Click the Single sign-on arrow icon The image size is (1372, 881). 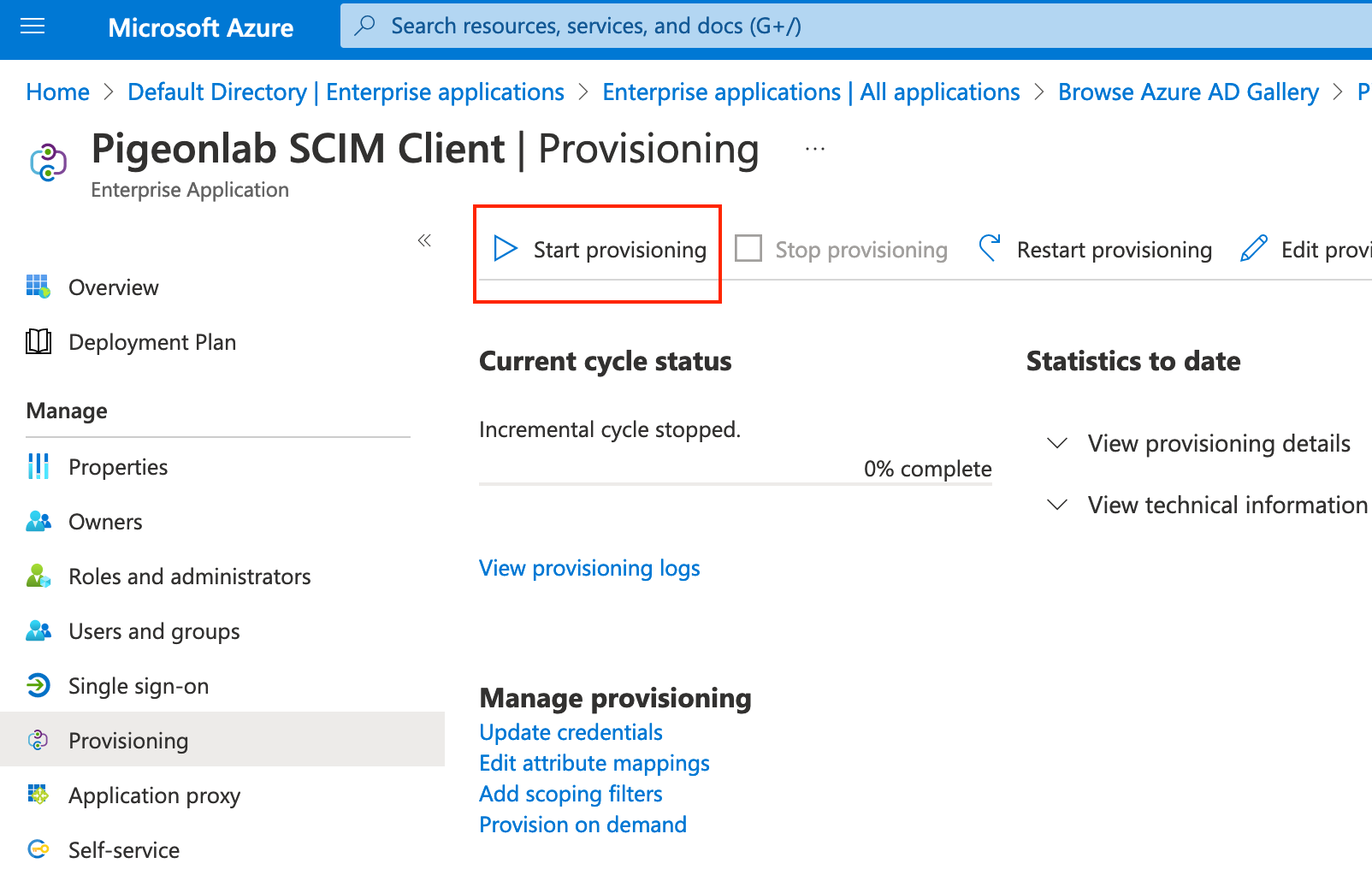38,685
